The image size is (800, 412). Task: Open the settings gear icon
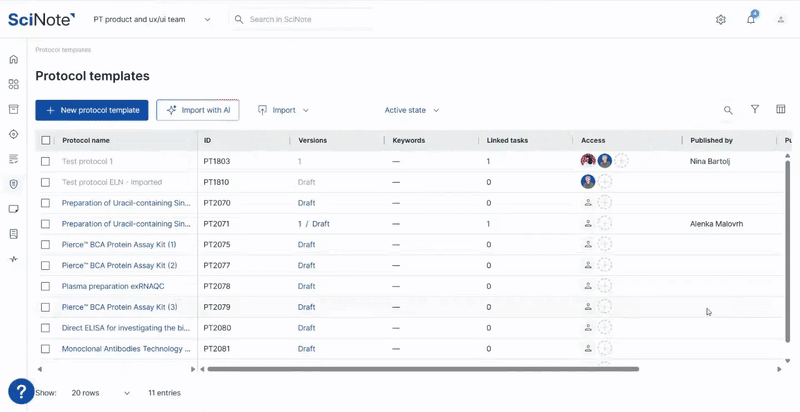tap(720, 19)
